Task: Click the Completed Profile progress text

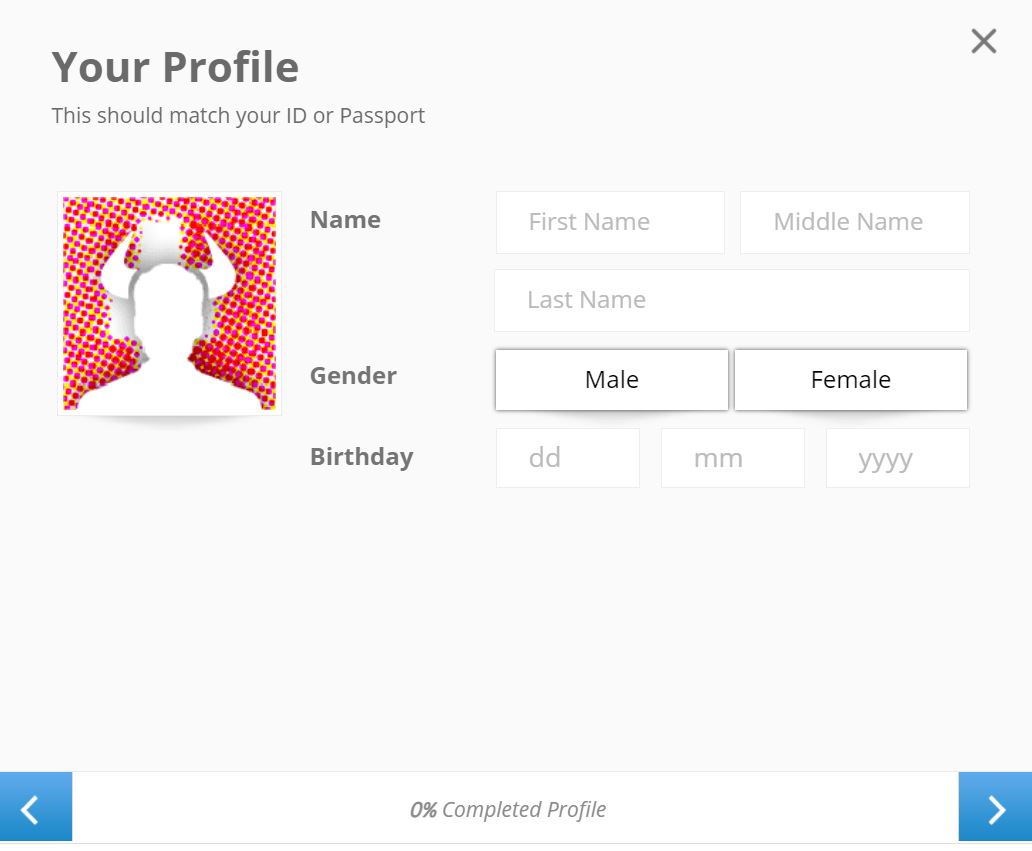Action: click(524, 810)
